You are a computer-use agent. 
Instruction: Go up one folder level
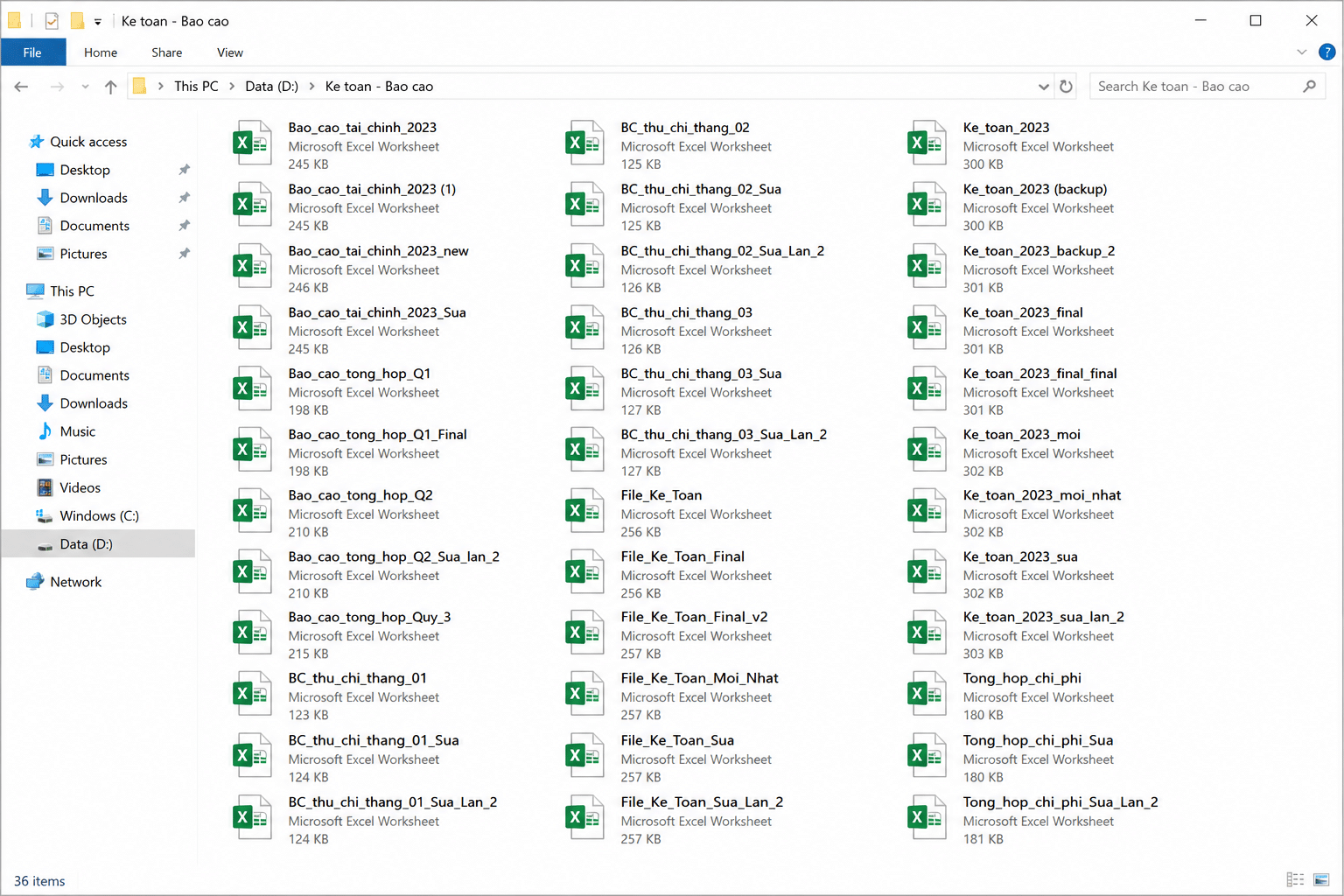tap(110, 87)
